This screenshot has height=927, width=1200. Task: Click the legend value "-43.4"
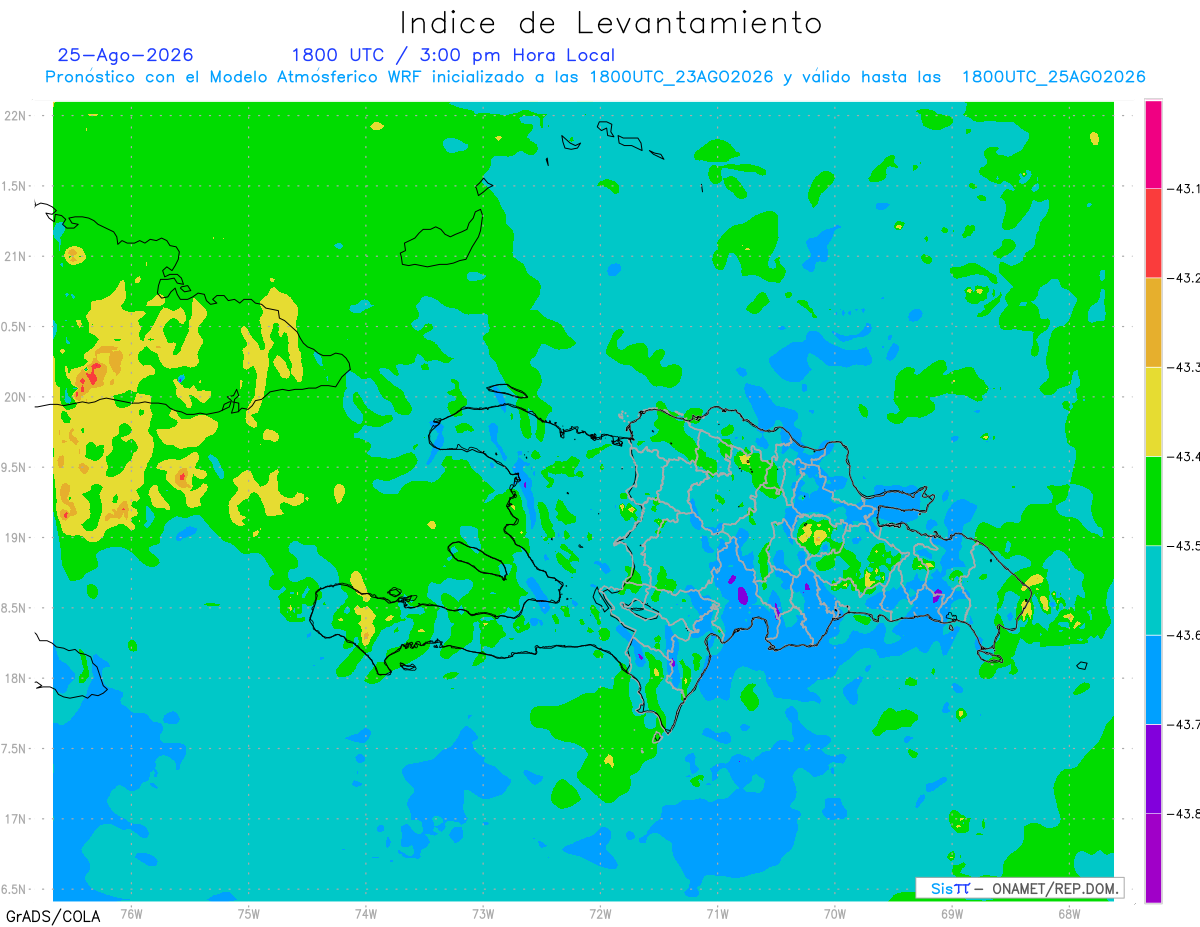tap(1184, 456)
